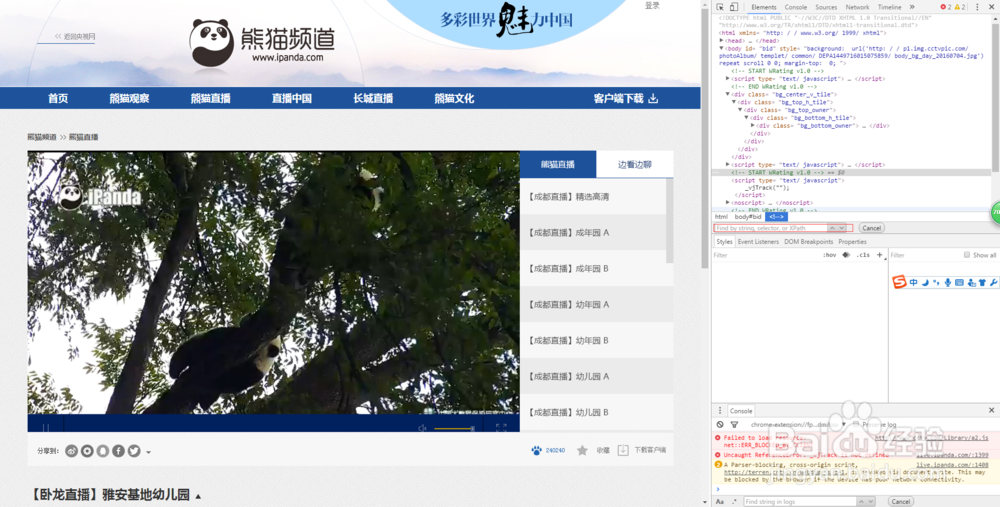The image size is (1000, 507).
Task: Select the 成都直播 幼年园 B channel
Action: point(593,341)
